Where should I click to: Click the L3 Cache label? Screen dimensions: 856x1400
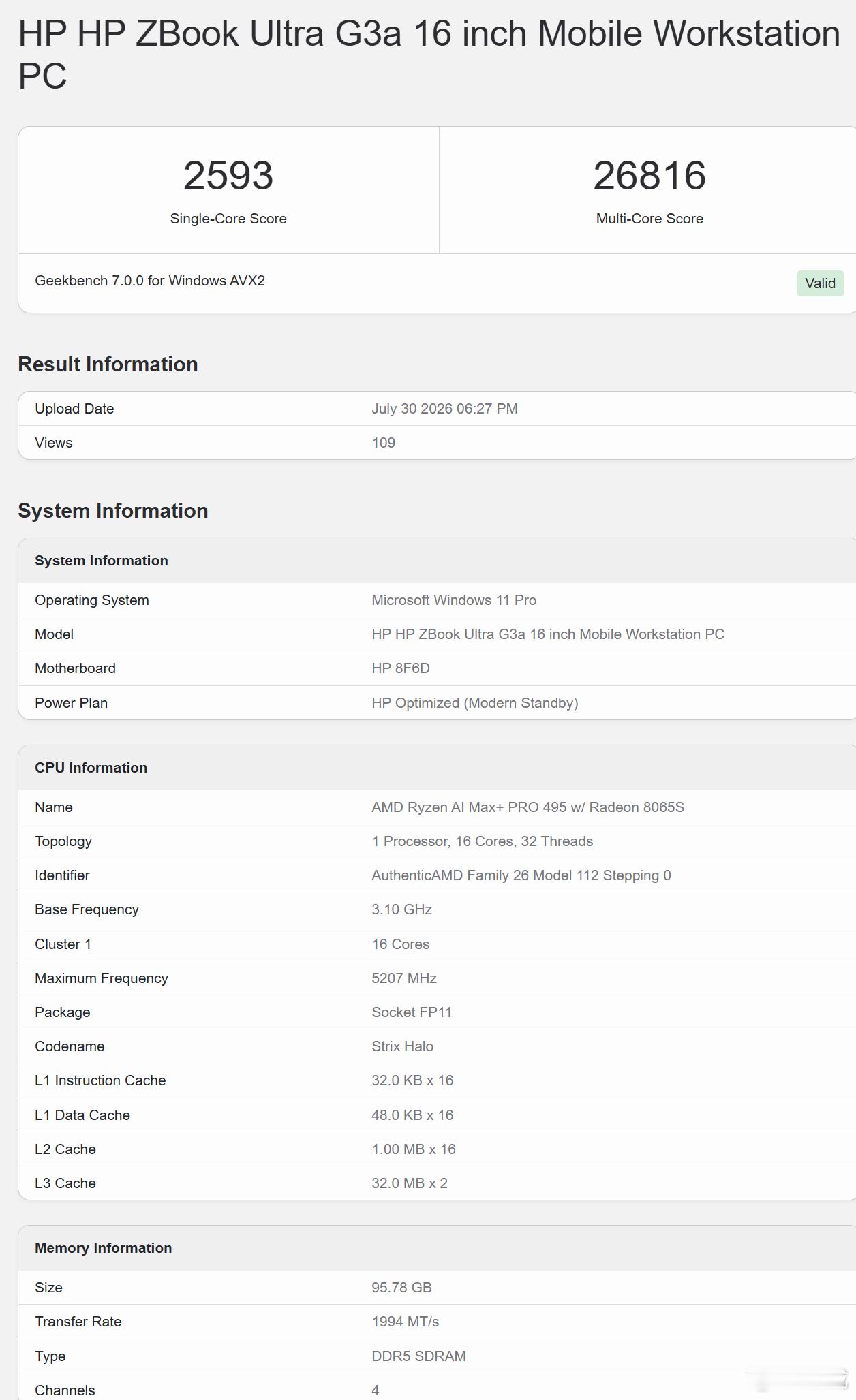[65, 1183]
